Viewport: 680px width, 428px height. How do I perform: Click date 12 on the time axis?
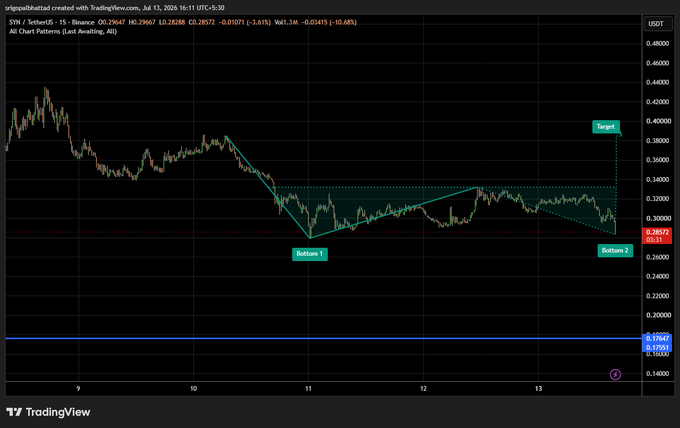[423, 389]
